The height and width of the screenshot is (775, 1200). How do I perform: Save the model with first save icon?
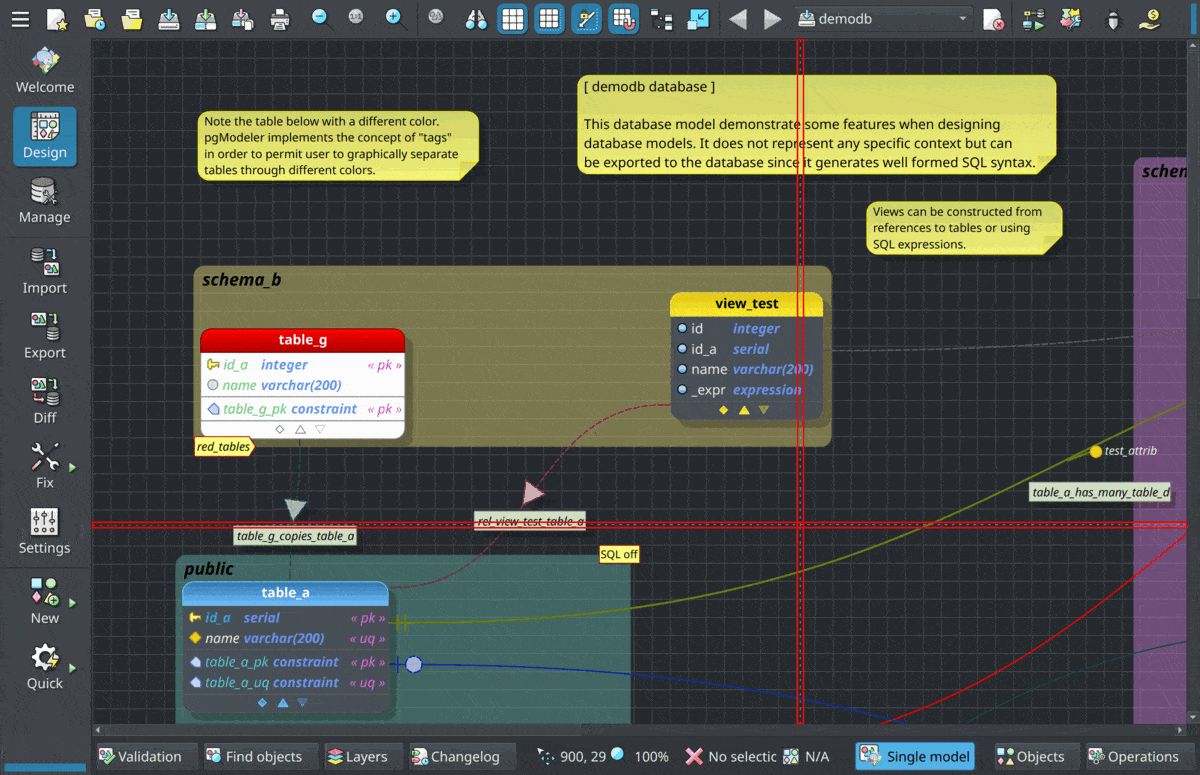(169, 18)
